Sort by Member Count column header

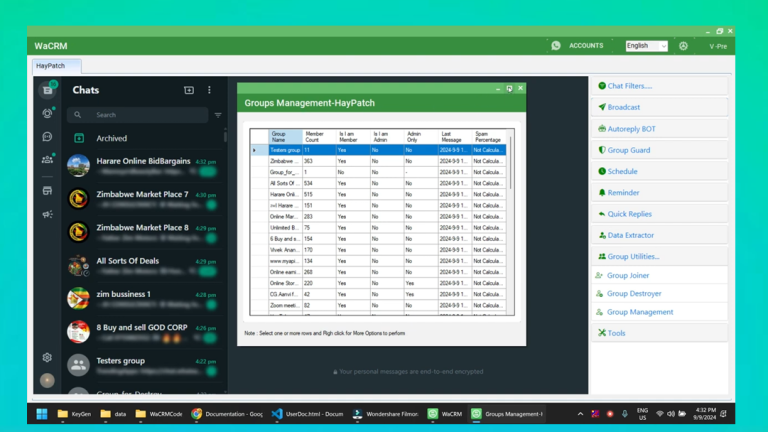tap(318, 137)
